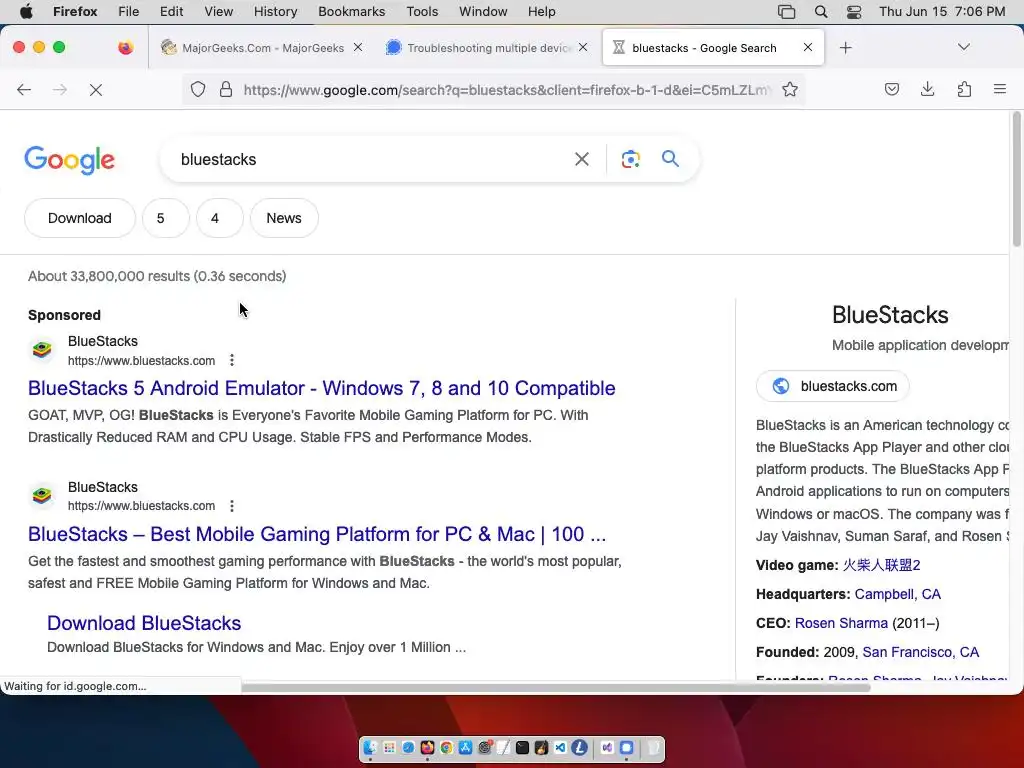Open App Store from the Dock
This screenshot has width=1024, height=768.
(x=465, y=748)
